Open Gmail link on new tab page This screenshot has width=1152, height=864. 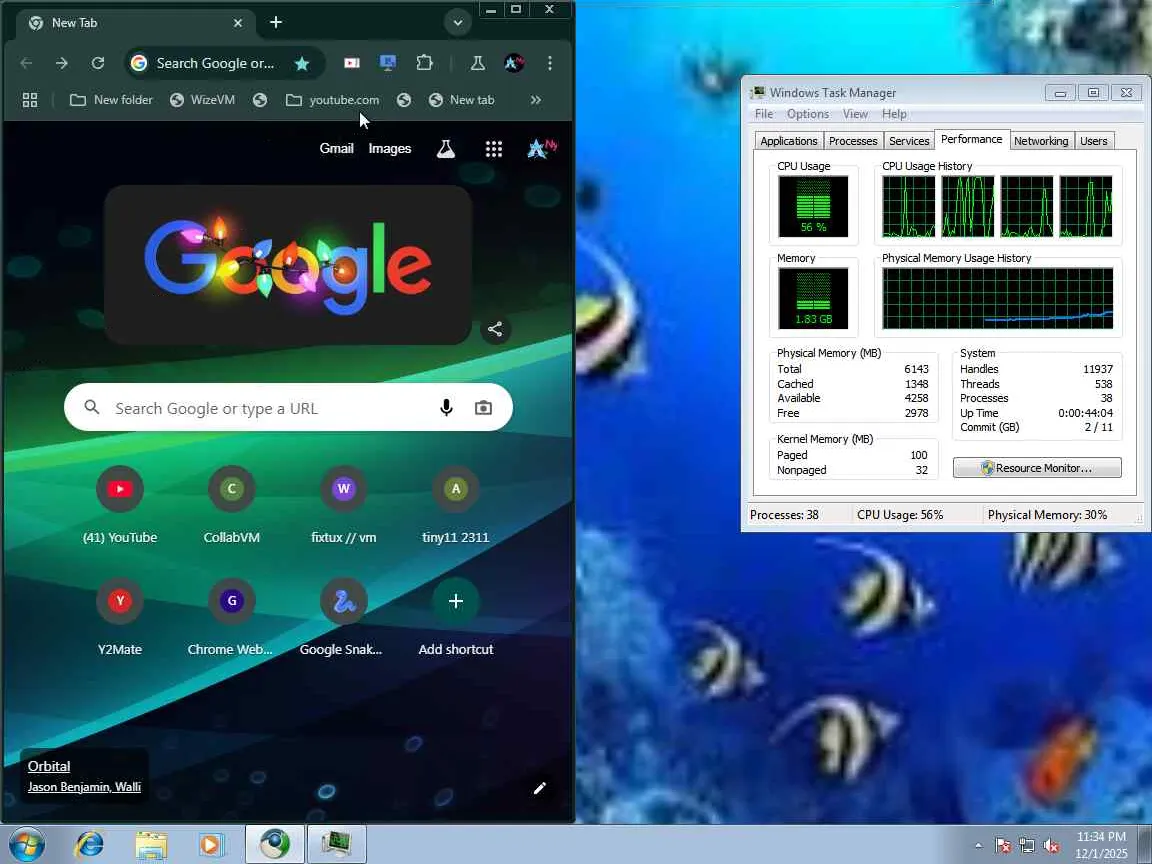(336, 148)
